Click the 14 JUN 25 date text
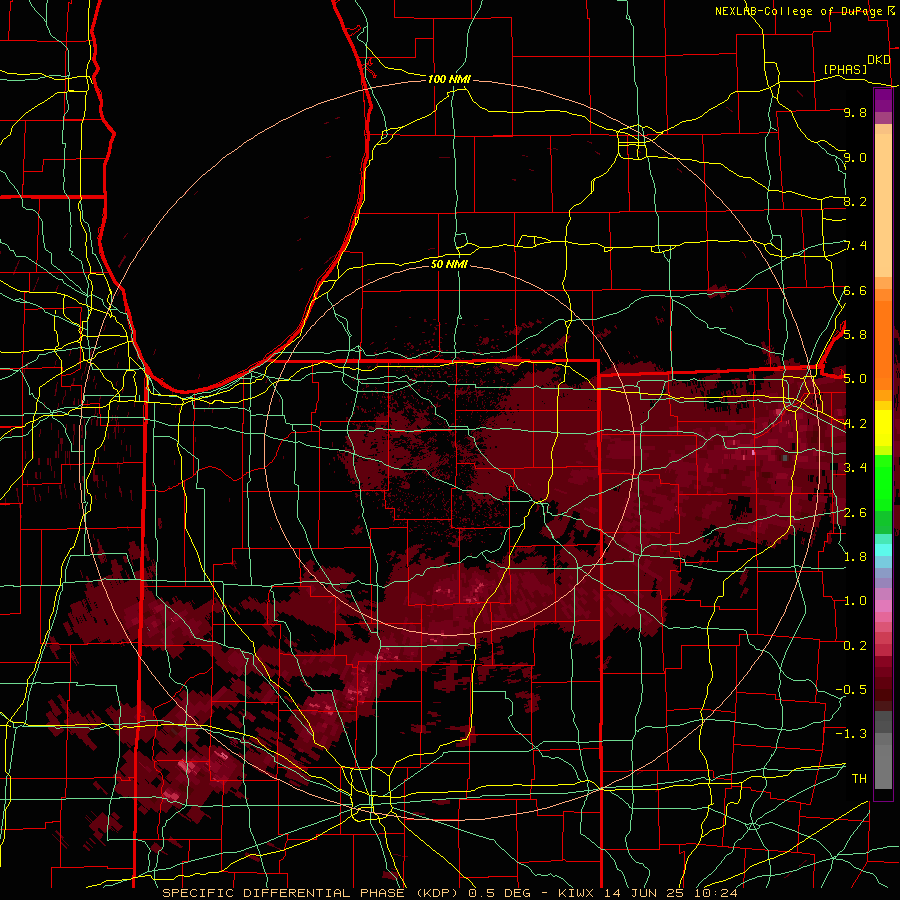Screen dimensions: 900x900 coord(644,893)
